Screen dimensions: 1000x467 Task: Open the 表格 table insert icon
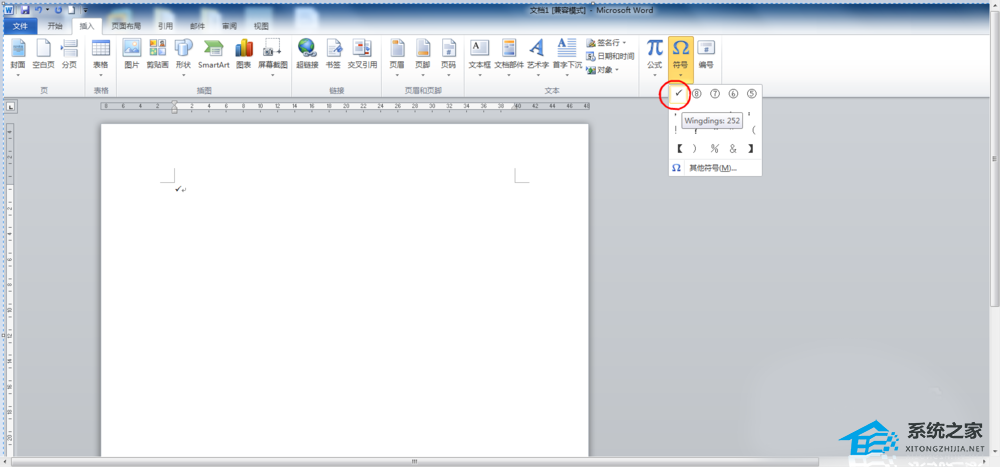(101, 56)
